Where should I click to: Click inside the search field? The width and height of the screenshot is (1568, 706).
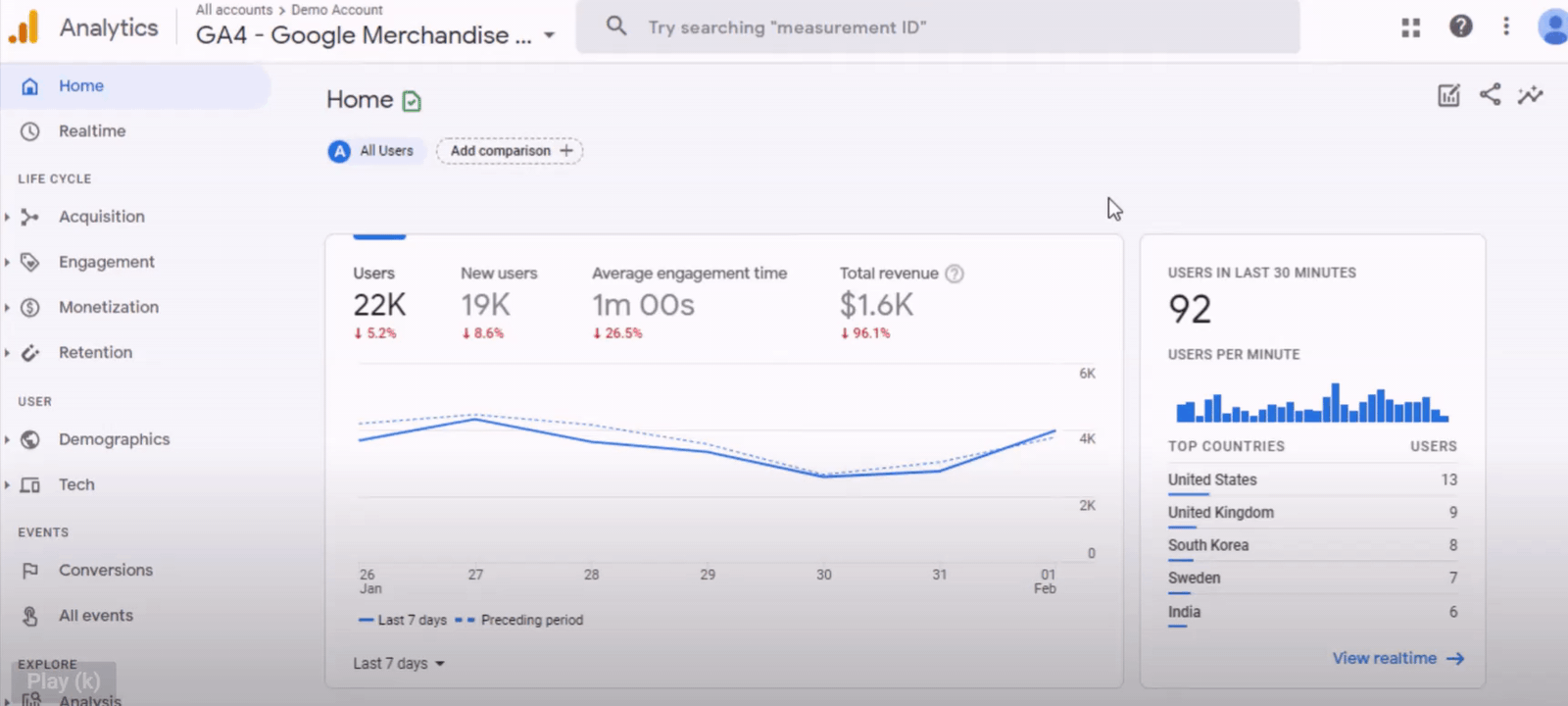click(x=938, y=27)
